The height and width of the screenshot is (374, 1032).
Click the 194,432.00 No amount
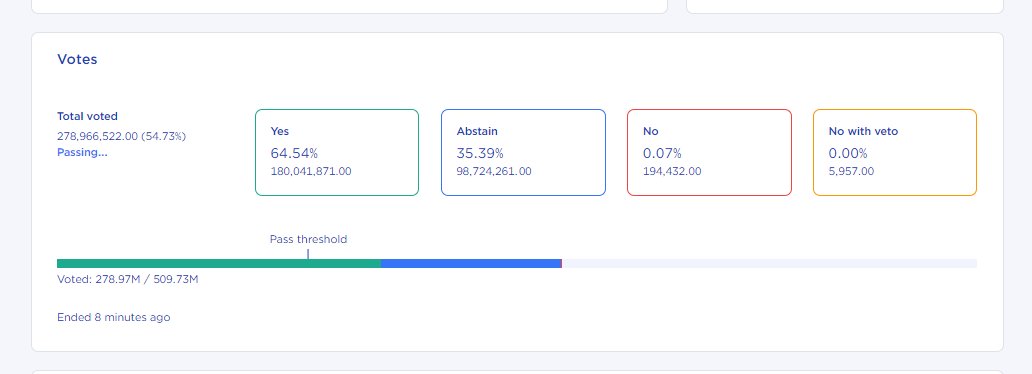[x=672, y=171]
